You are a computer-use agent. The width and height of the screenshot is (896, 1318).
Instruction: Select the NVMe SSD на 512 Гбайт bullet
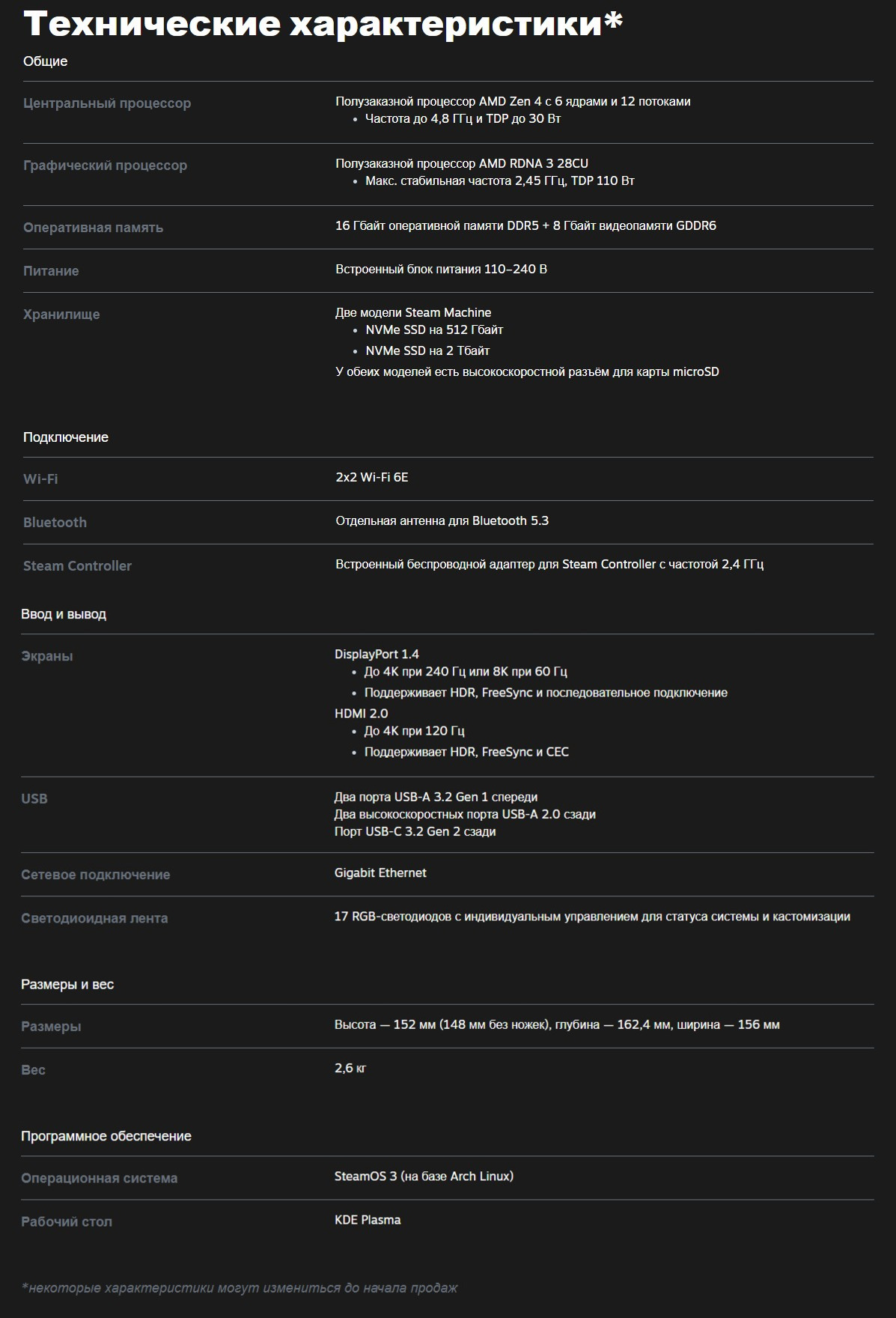[434, 329]
